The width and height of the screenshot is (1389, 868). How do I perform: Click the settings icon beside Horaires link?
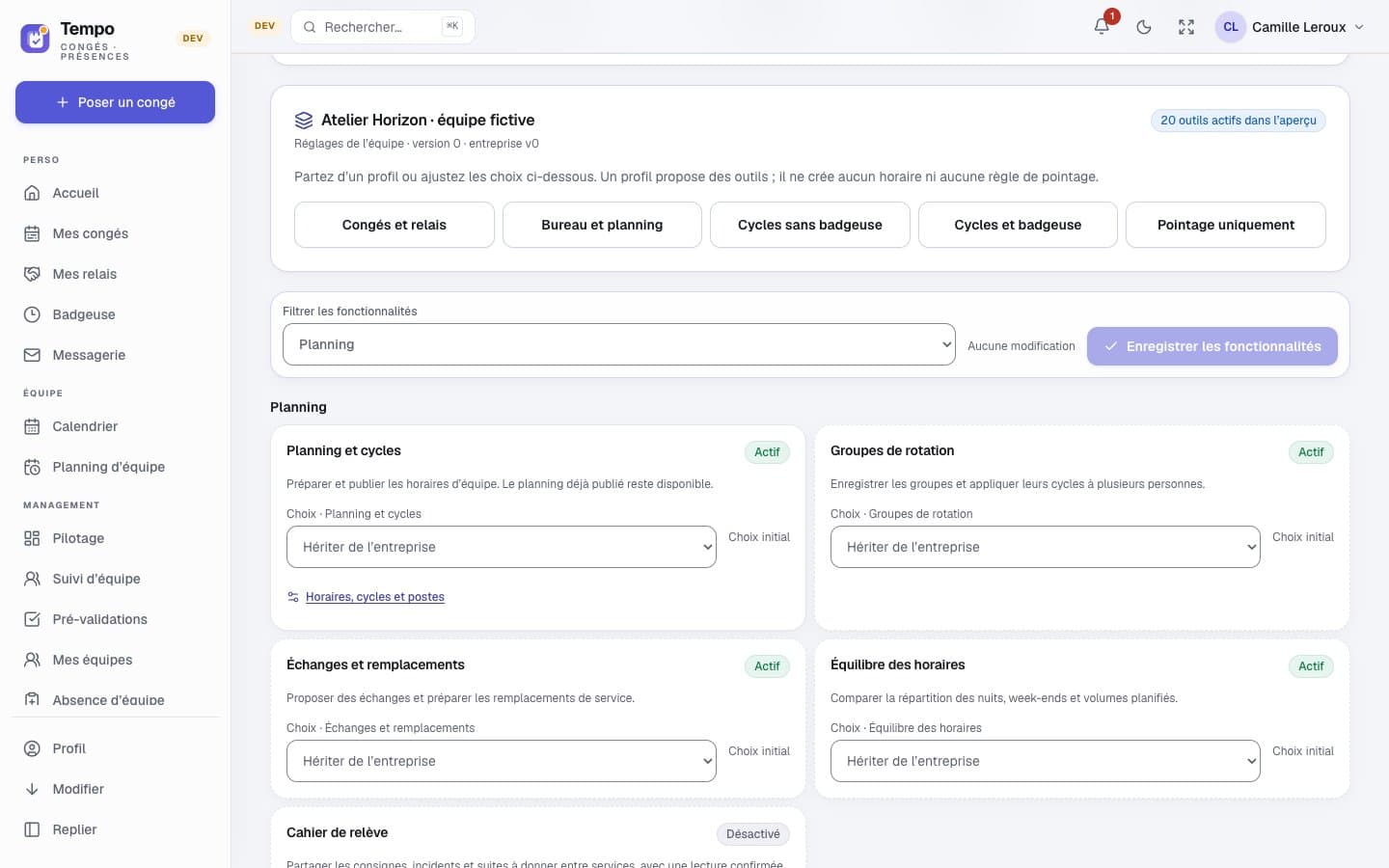click(x=293, y=597)
